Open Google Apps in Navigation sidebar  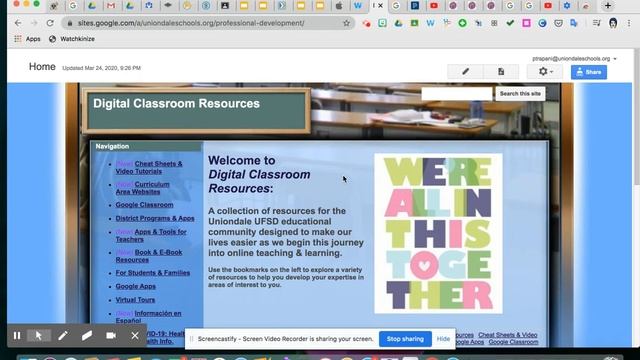[x=136, y=286]
